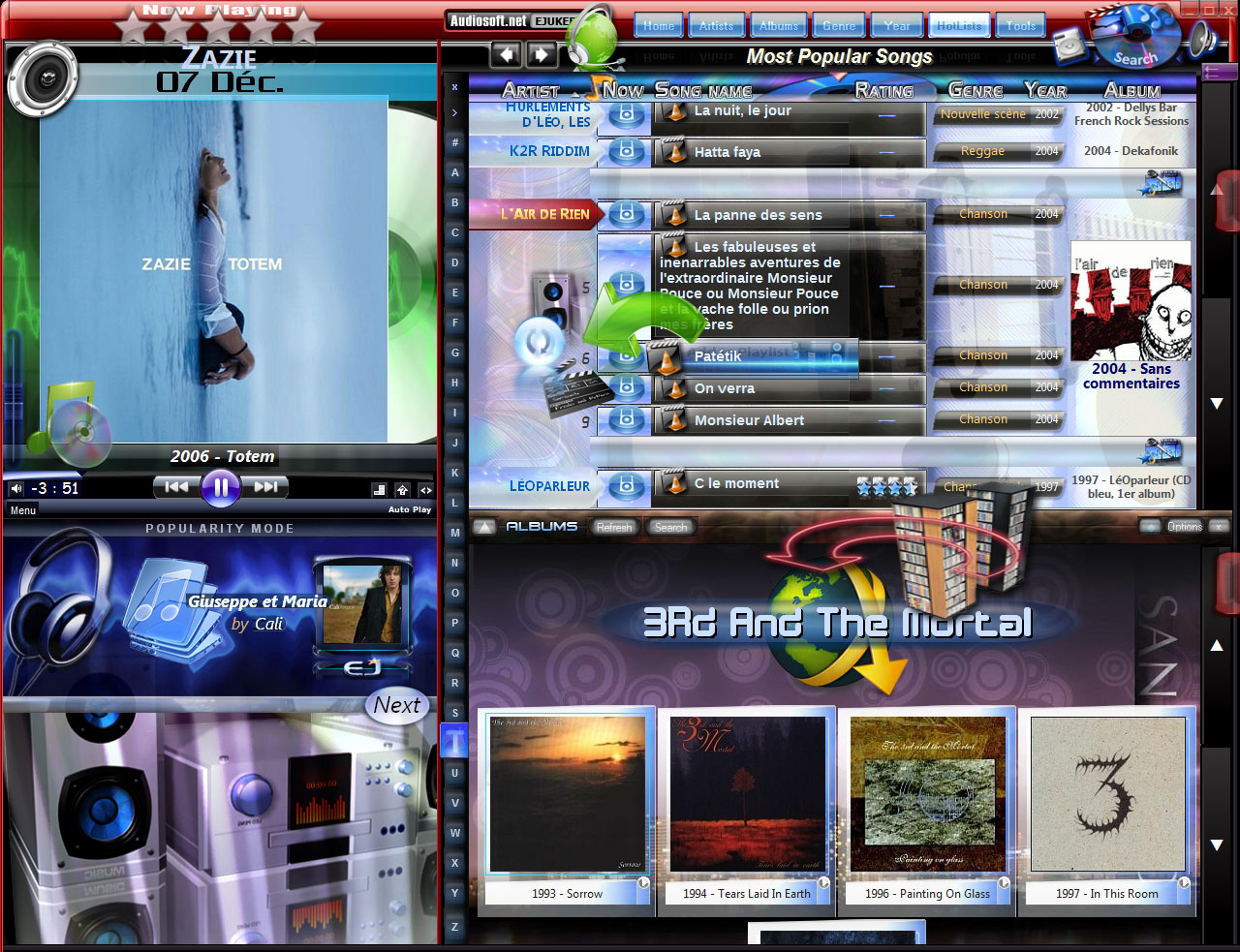Select song 'Monsieur Albert'
Screen dimensions: 1240x952
click(749, 420)
